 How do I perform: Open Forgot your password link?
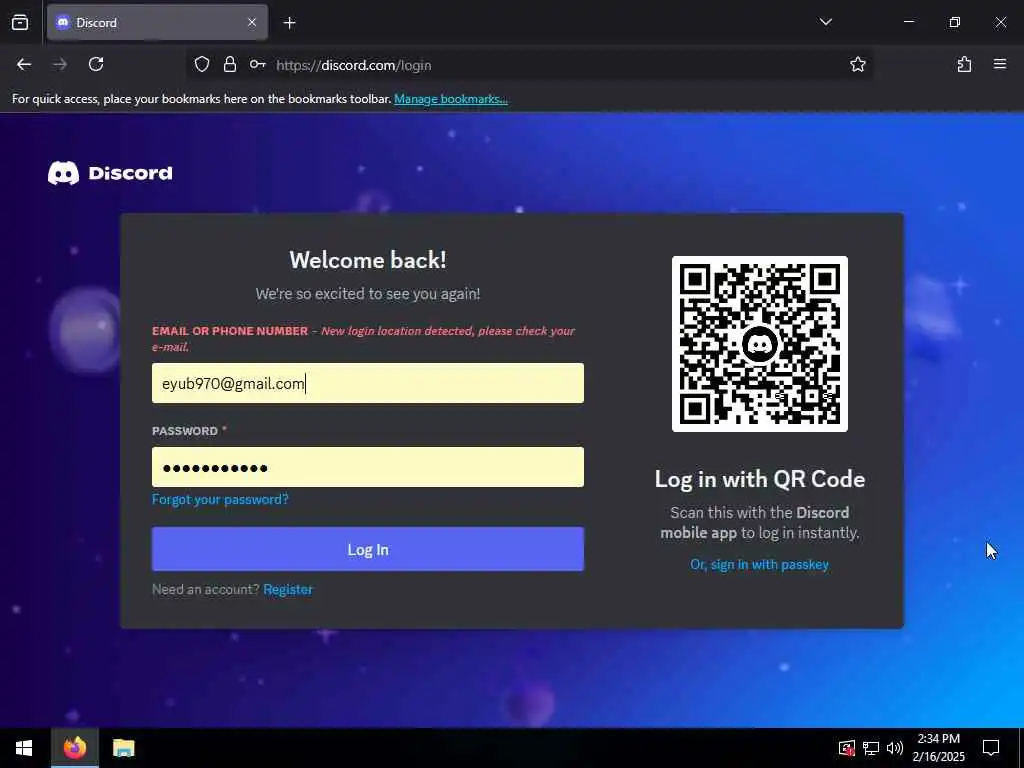pos(220,500)
